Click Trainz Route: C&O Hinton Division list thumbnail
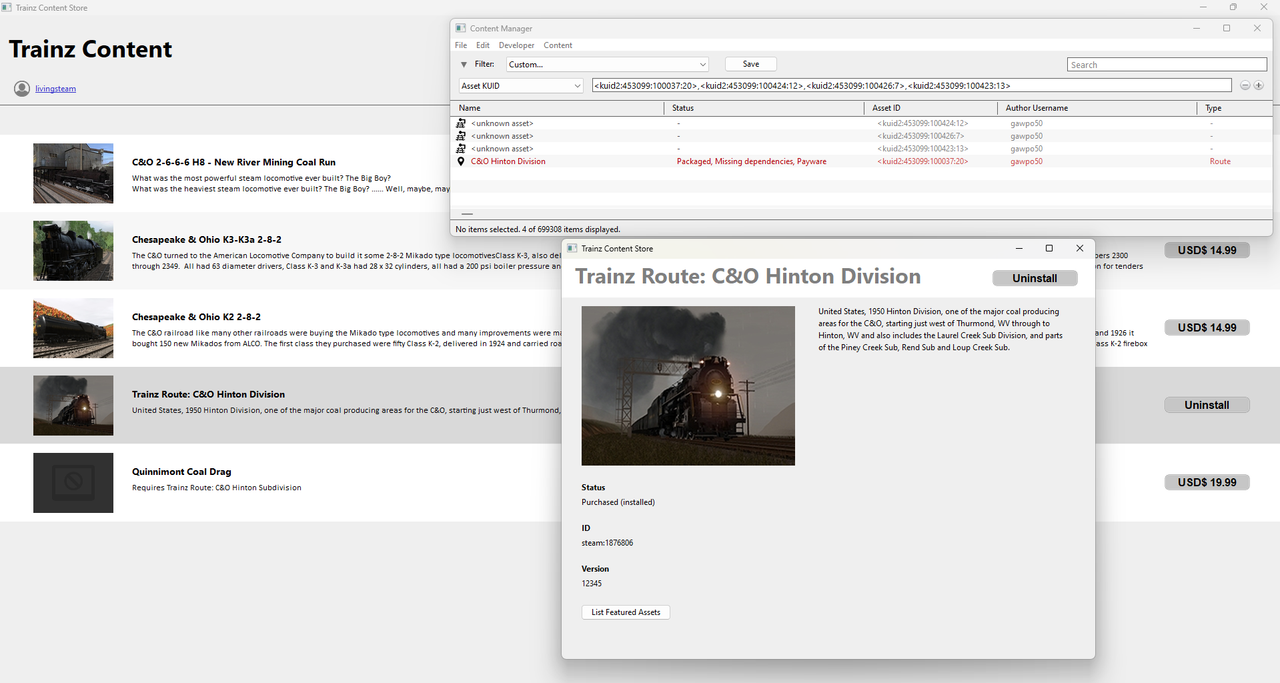1280x683 pixels. pos(73,405)
